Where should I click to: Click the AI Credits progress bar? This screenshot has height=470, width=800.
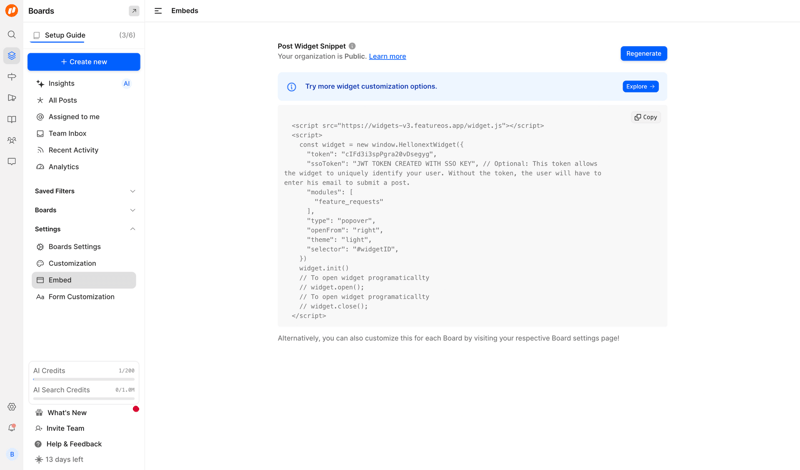click(84, 379)
